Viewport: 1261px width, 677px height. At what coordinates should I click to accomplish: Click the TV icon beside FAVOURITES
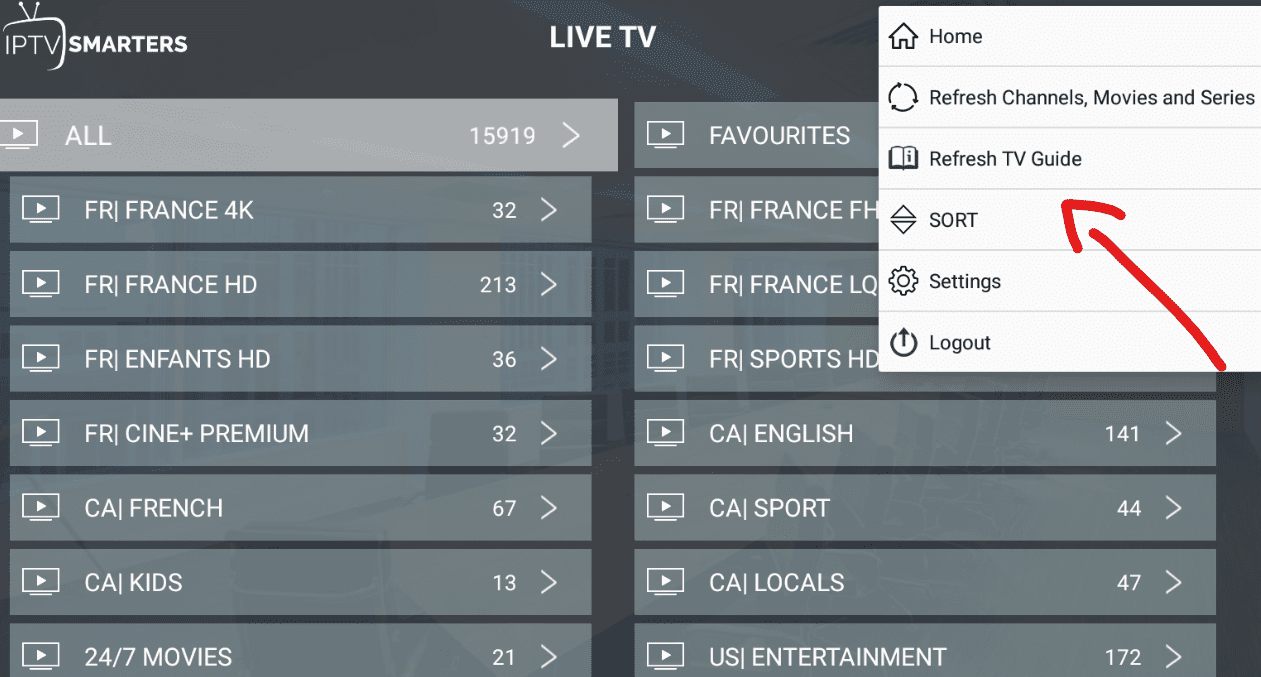pyautogui.click(x=665, y=135)
